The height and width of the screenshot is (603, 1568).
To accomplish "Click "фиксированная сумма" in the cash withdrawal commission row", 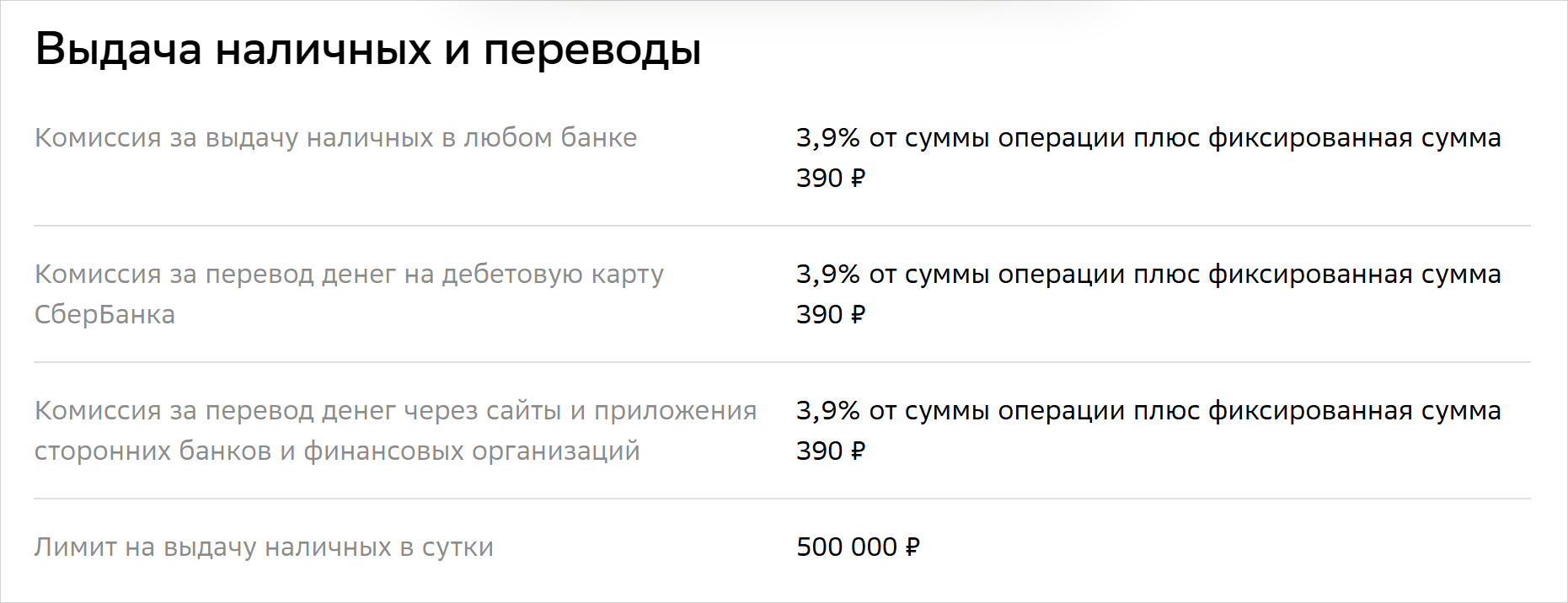I will click(x=1354, y=137).
